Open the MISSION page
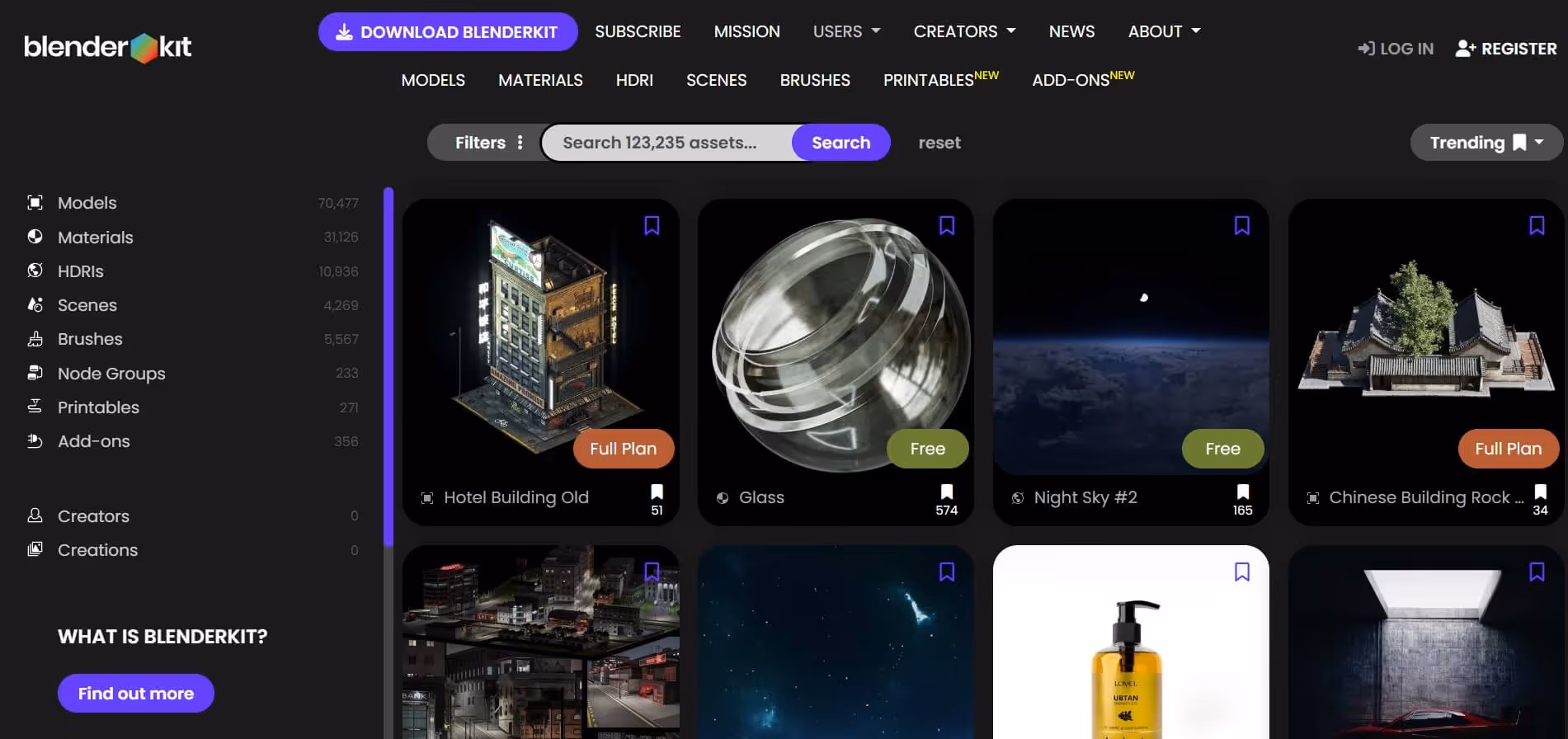Image resolution: width=1568 pixels, height=739 pixels. 746,31
